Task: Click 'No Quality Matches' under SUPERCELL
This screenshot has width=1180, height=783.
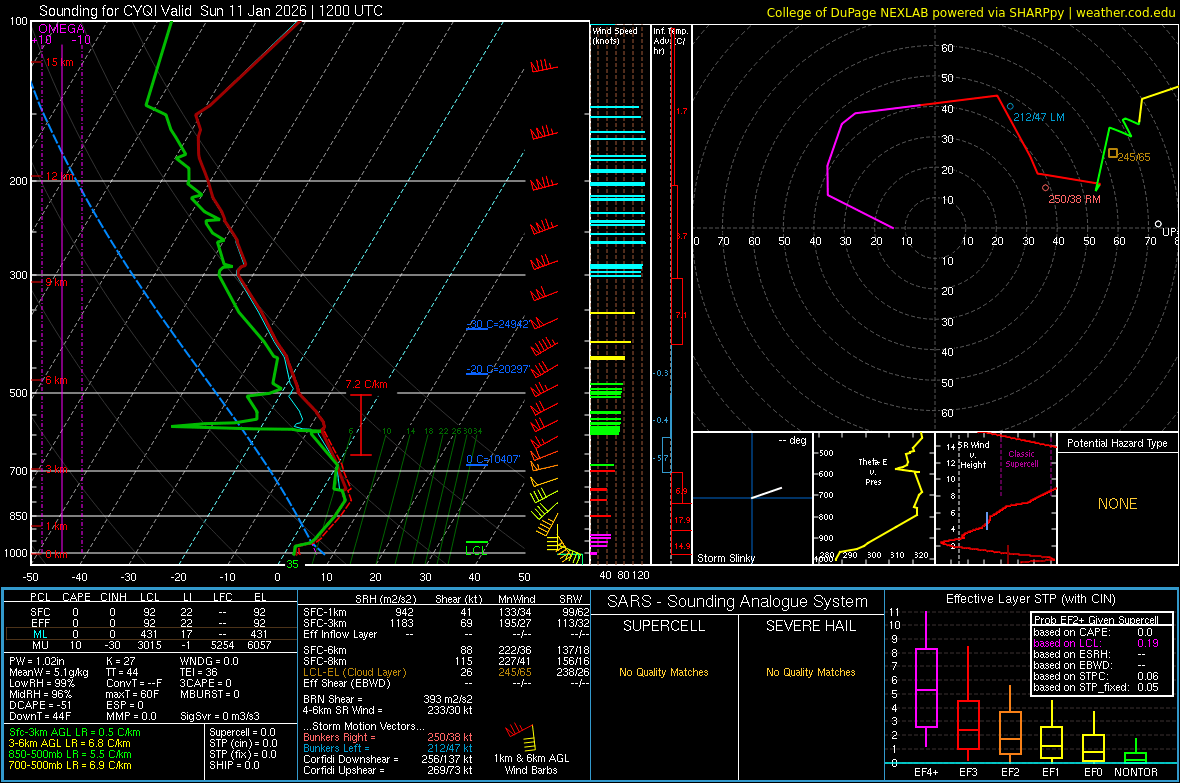Action: click(664, 672)
